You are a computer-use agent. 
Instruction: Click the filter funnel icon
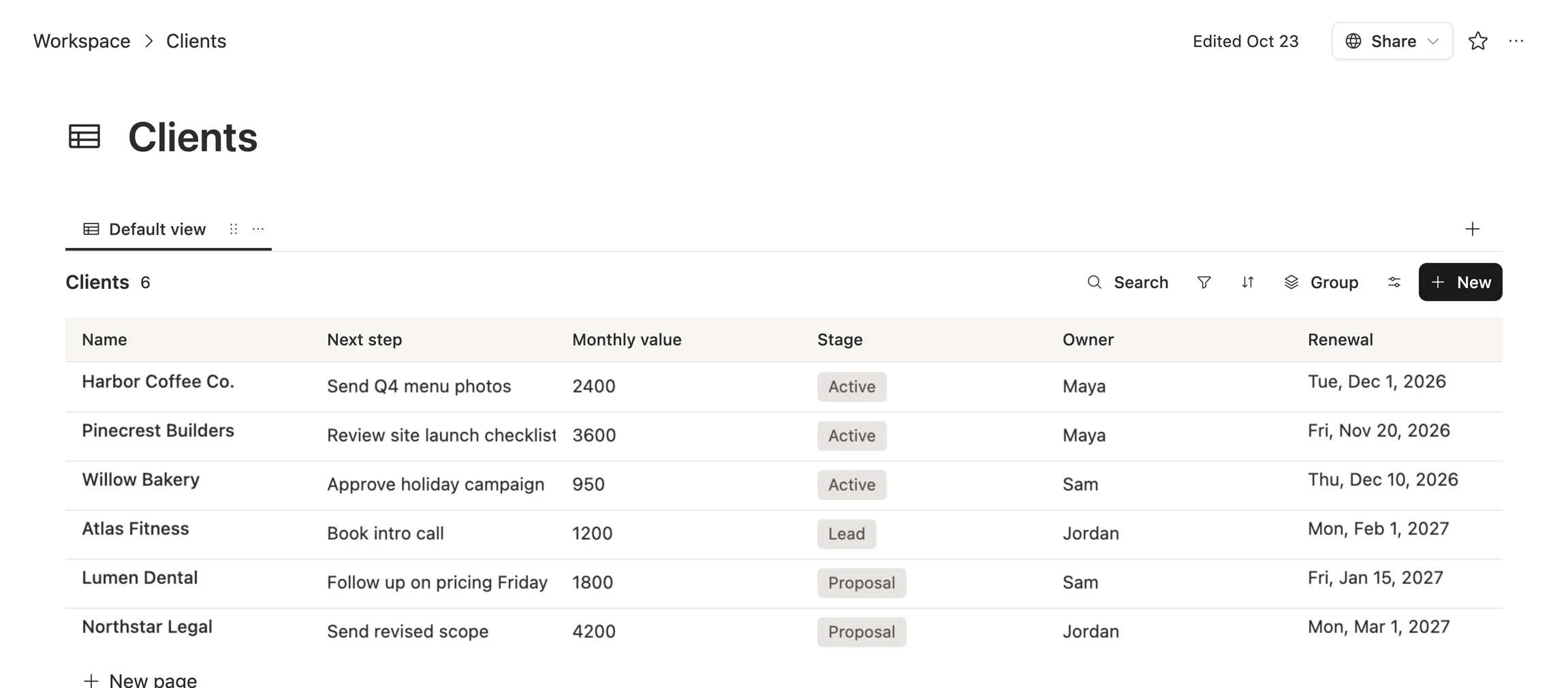click(1204, 282)
